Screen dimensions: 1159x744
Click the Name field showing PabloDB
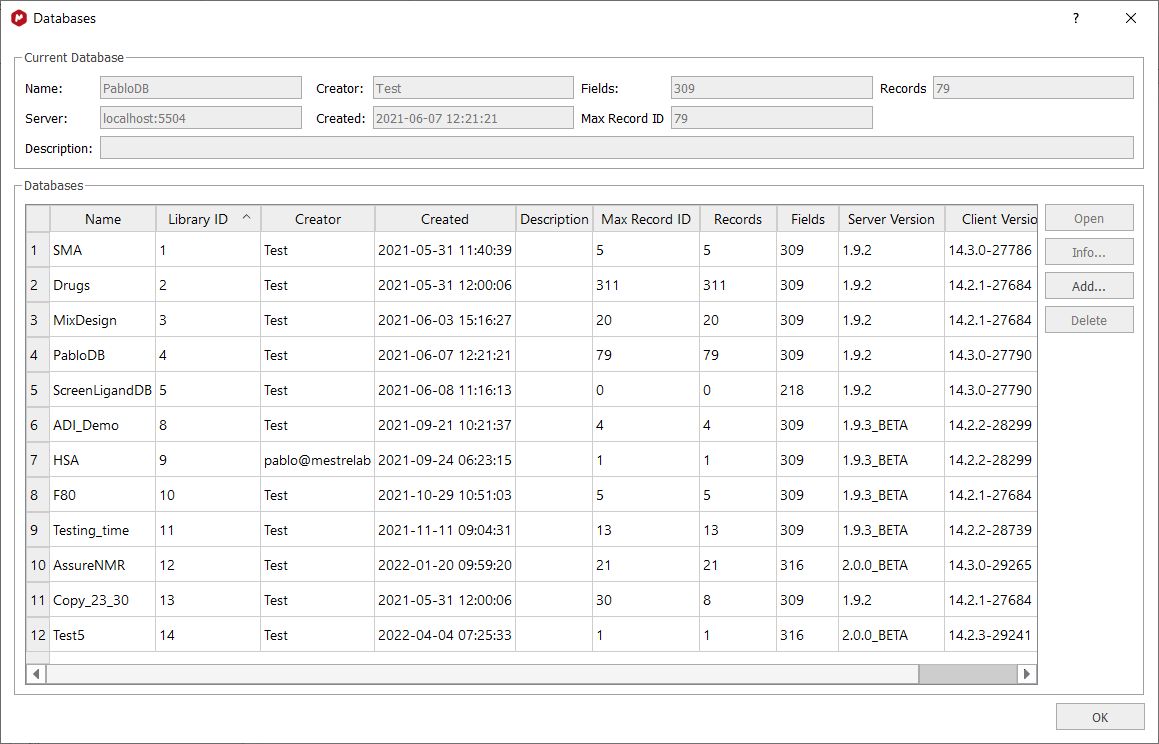click(201, 88)
